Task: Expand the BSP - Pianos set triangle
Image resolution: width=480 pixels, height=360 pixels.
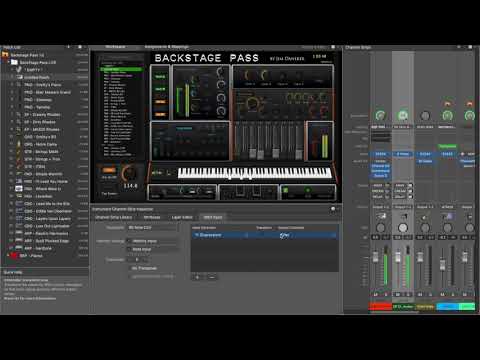Action: click(9, 256)
